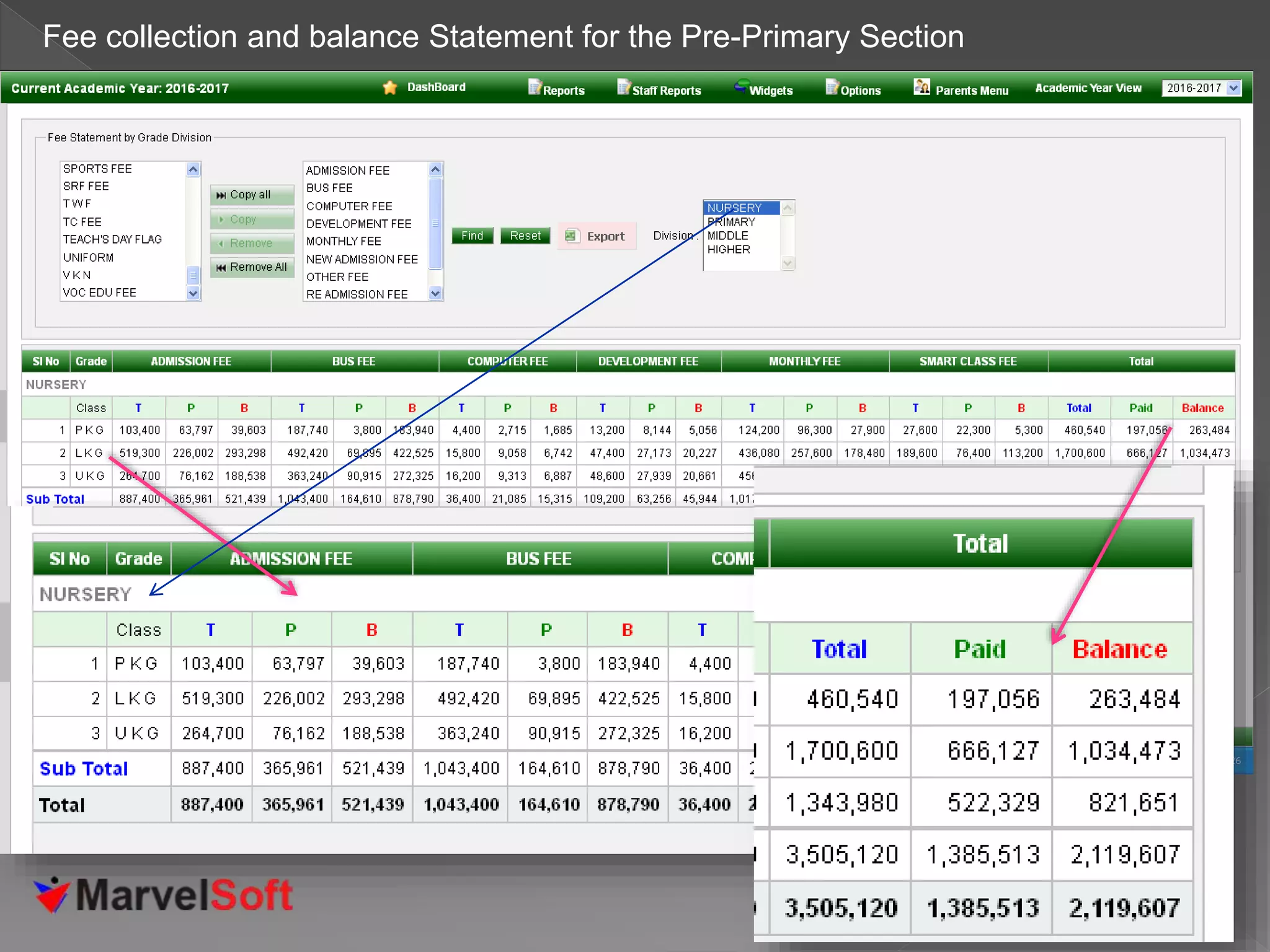This screenshot has width=1270, height=952.
Task: Select NEW ADMISSION FEE in selected list
Action: click(362, 259)
